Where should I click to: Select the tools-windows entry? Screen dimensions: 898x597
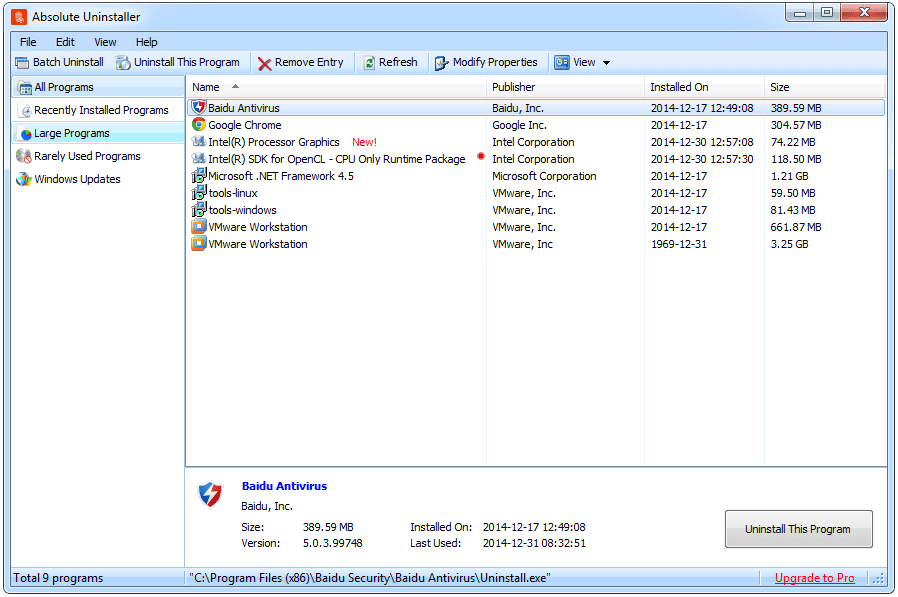(243, 210)
